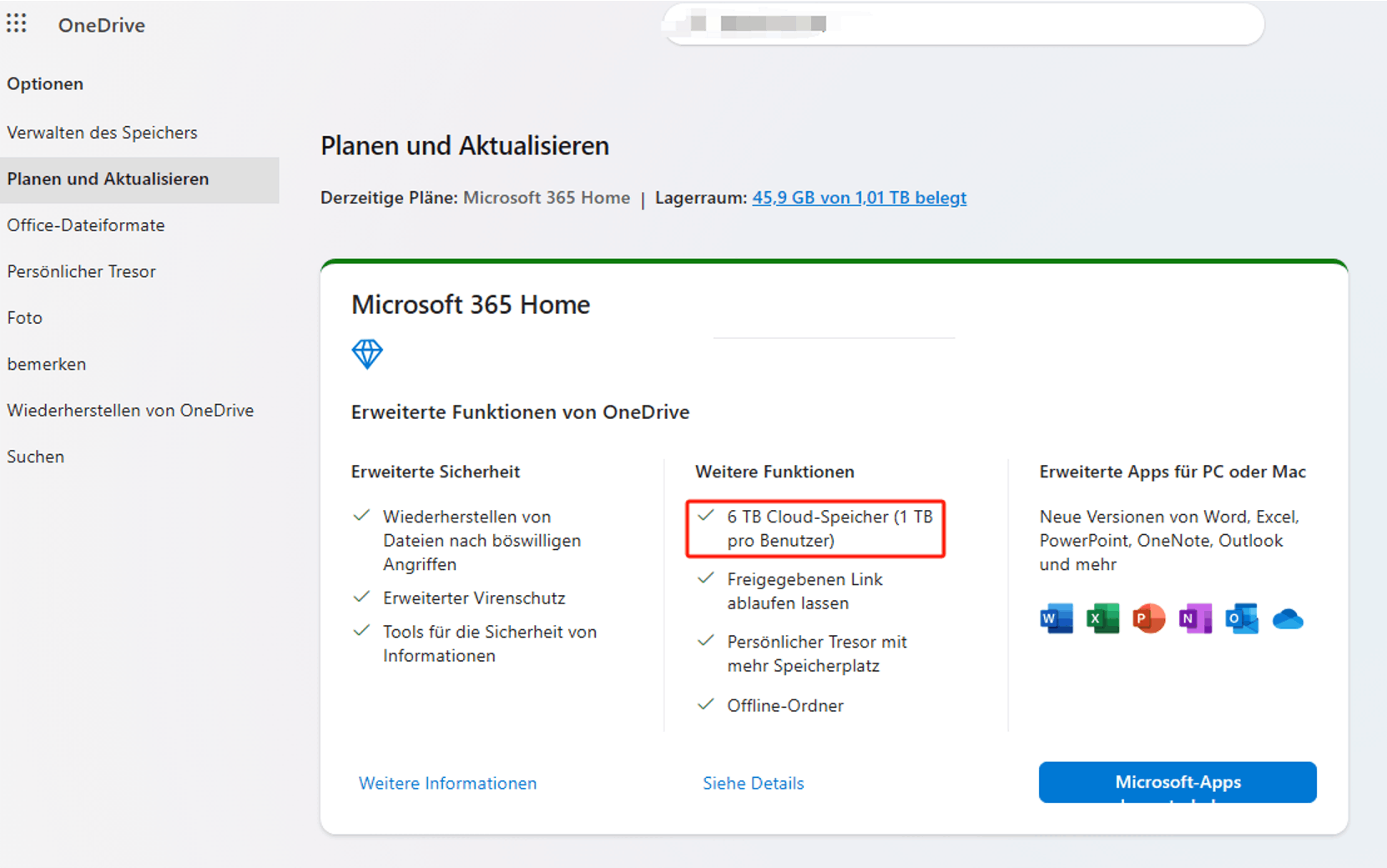This screenshot has height=868, width=1387.
Task: Select Suchen in the options list
Action: point(35,457)
